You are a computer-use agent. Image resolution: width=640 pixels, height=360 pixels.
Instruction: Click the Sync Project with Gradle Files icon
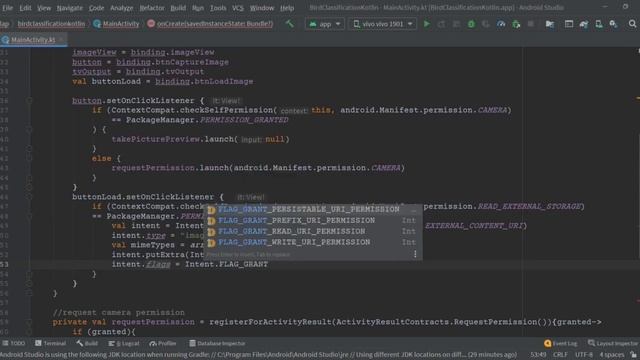[584, 24]
